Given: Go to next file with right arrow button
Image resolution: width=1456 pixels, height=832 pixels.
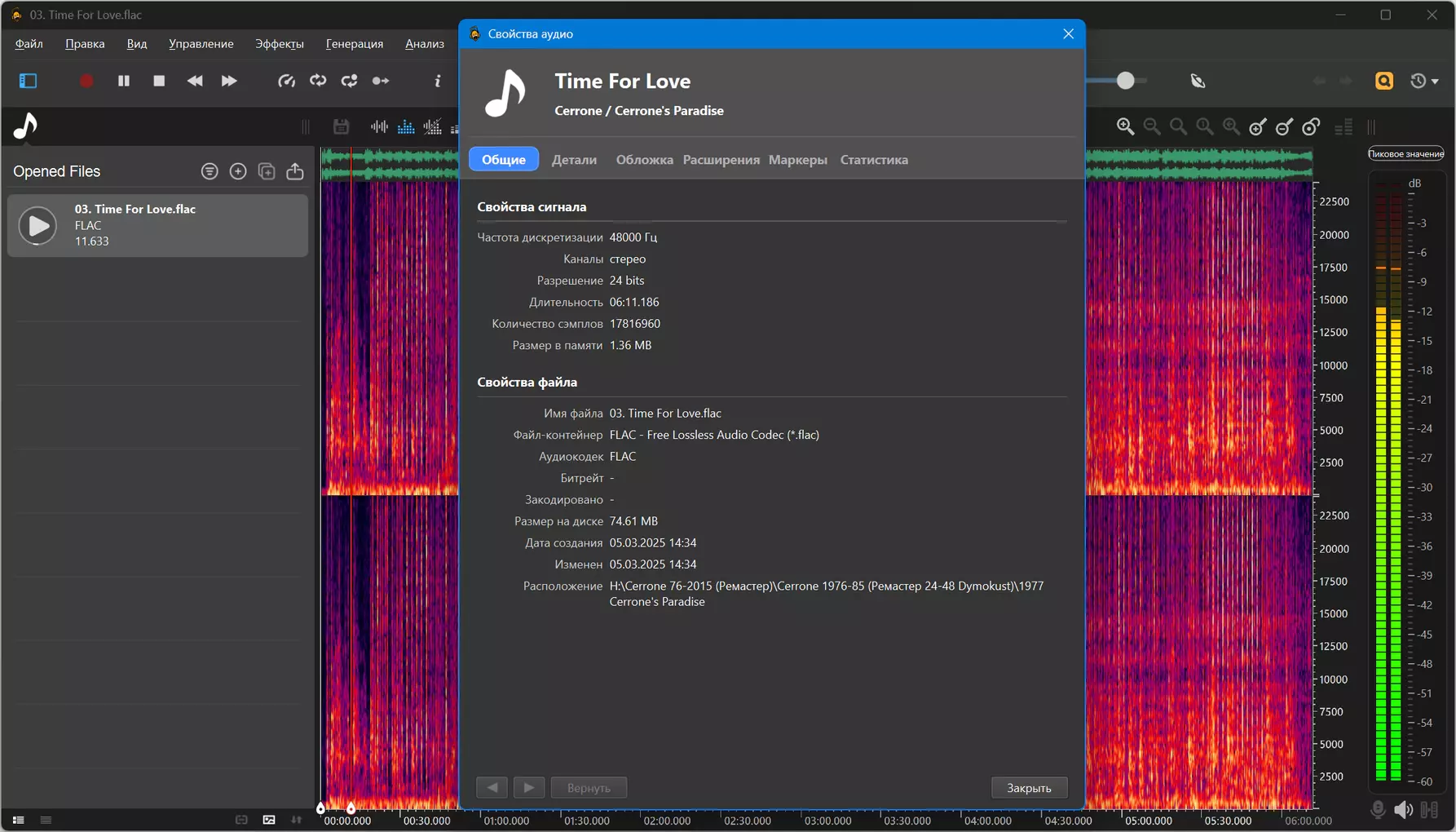Looking at the screenshot, I should 528,788.
